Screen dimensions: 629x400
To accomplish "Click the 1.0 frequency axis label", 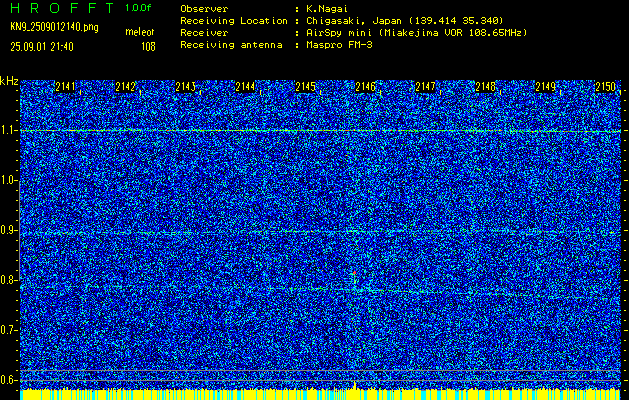I will 8,181.
